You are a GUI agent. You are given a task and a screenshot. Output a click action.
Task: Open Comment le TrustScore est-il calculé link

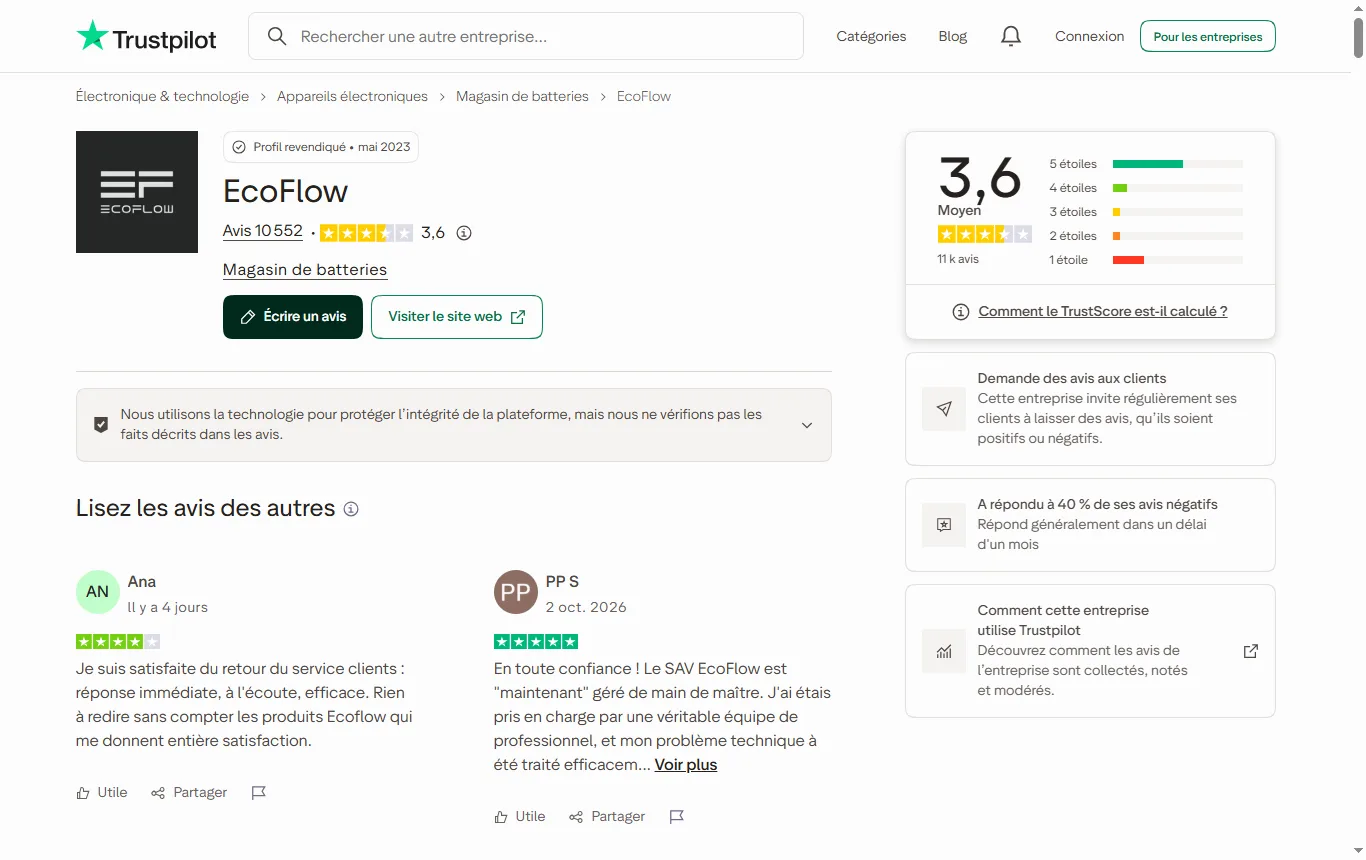coord(1103,311)
